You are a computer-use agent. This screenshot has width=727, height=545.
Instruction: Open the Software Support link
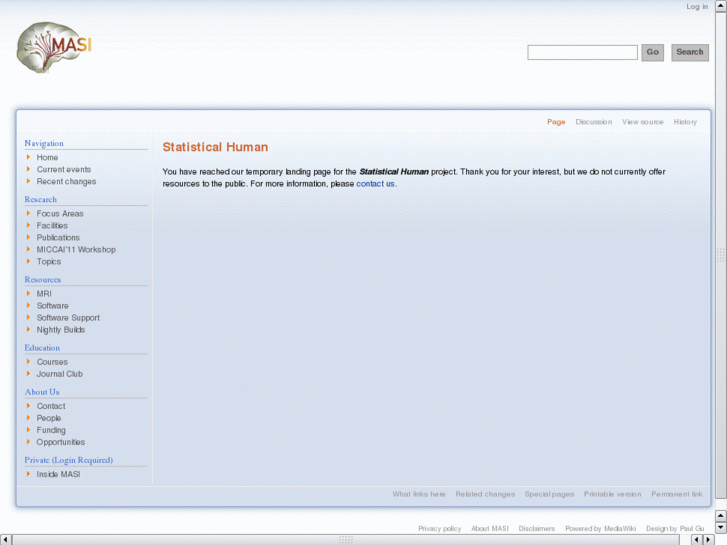click(68, 318)
